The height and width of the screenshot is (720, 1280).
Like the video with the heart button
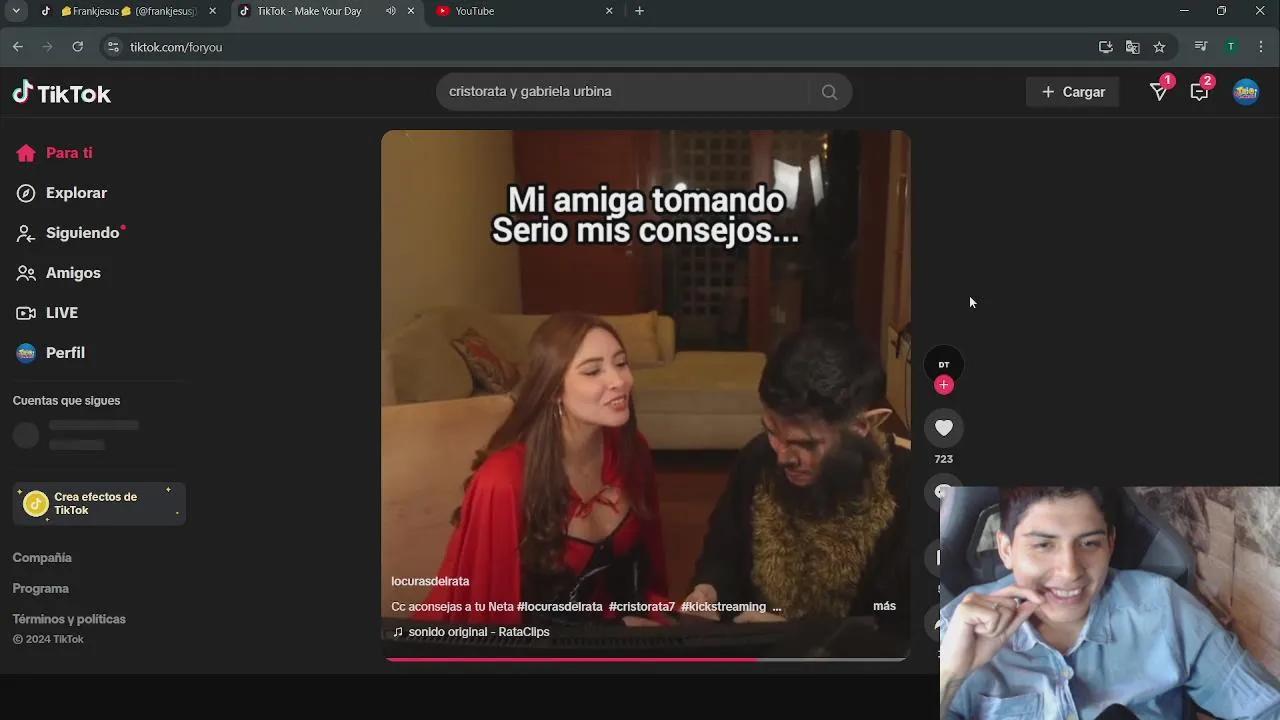tap(943, 427)
